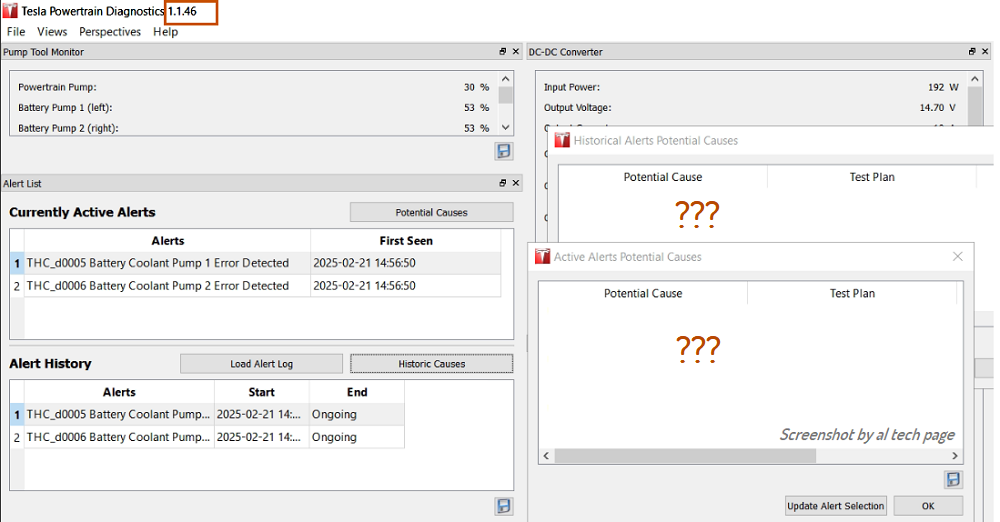Click Powertrain Pump 30 % value
This screenshot has width=1000, height=522.
[476, 87]
